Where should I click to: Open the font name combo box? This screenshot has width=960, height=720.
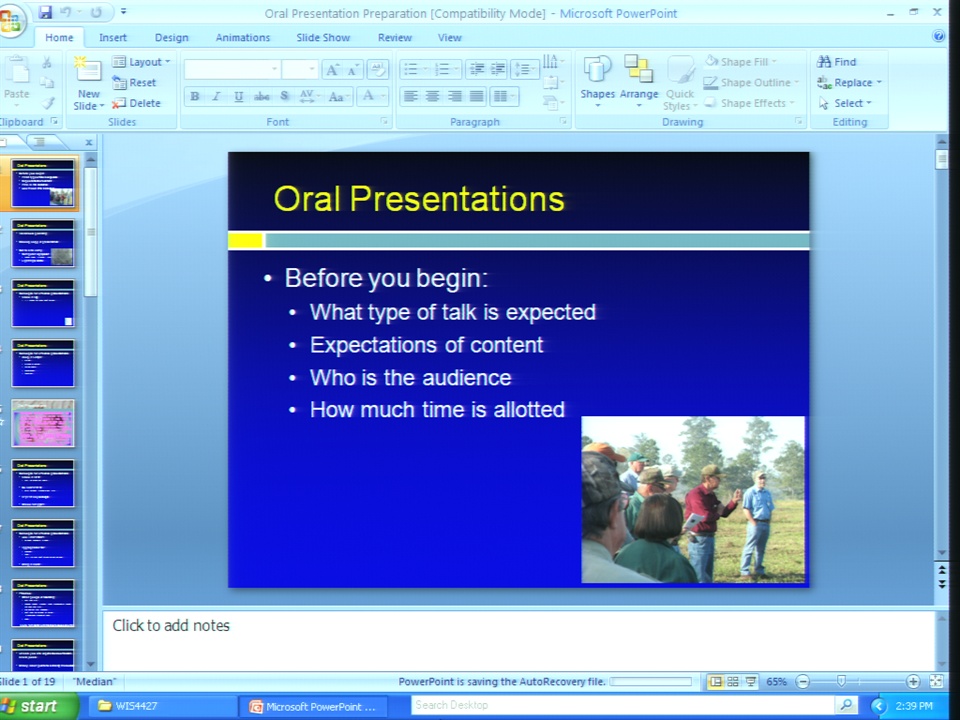232,69
